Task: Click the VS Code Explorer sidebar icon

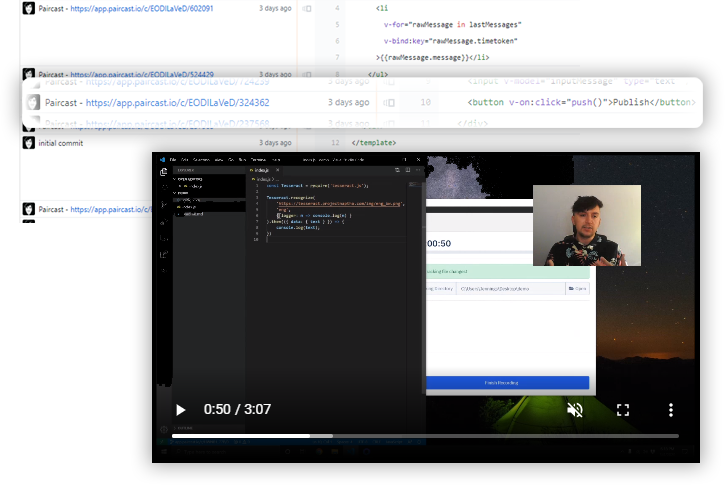Action: (x=164, y=172)
